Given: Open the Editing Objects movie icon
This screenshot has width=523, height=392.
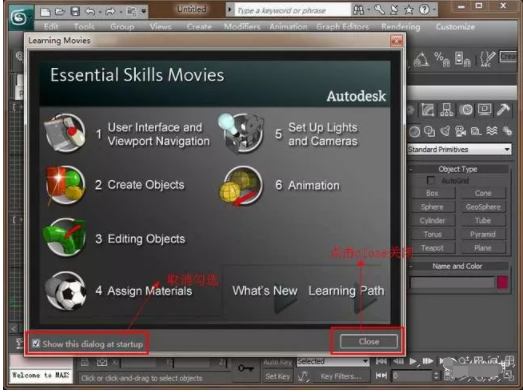Looking at the screenshot, I should [x=65, y=237].
